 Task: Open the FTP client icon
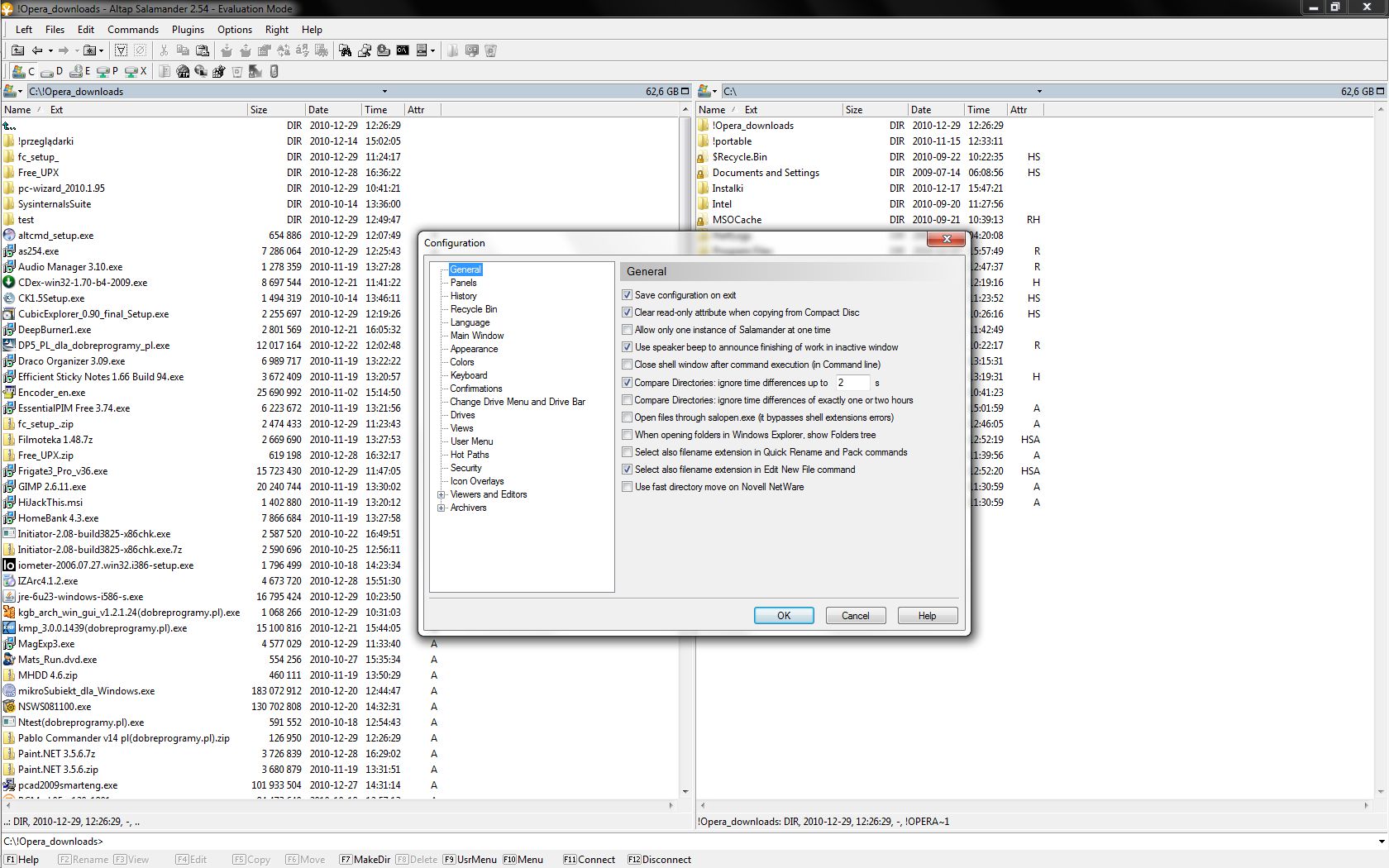click(x=183, y=71)
